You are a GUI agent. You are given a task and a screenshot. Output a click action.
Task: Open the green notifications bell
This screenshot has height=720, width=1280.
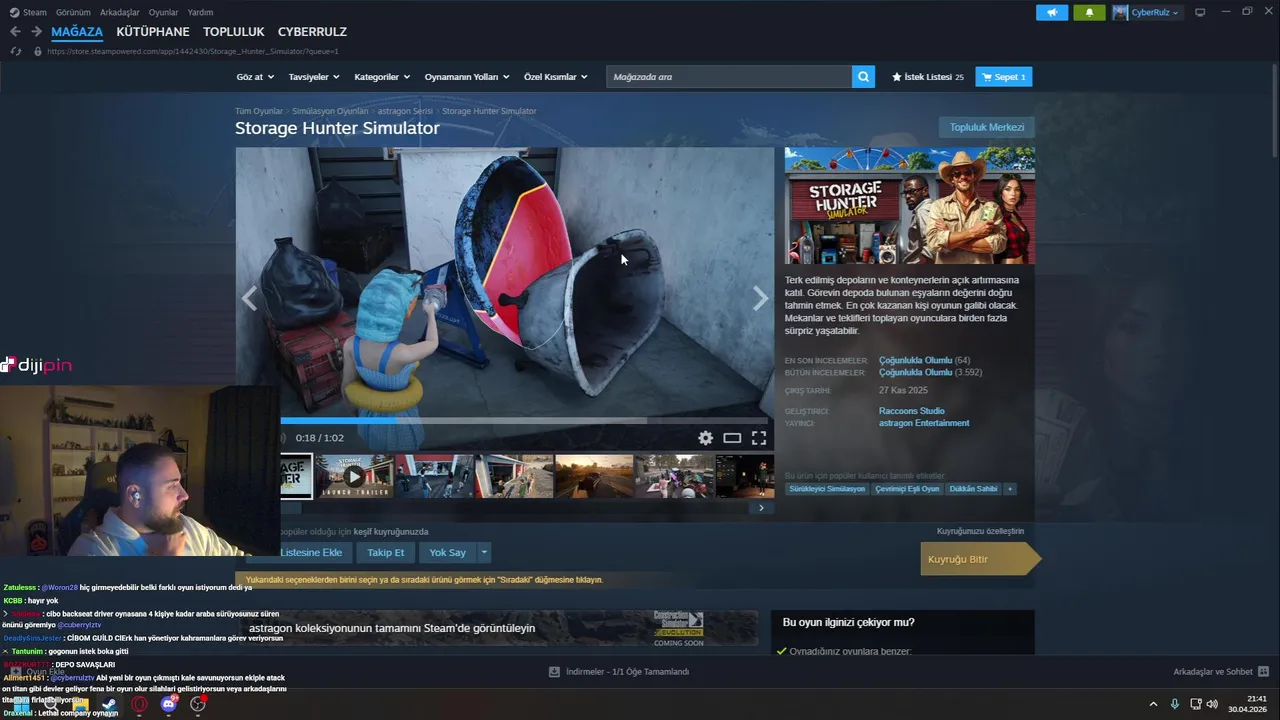click(x=1089, y=12)
